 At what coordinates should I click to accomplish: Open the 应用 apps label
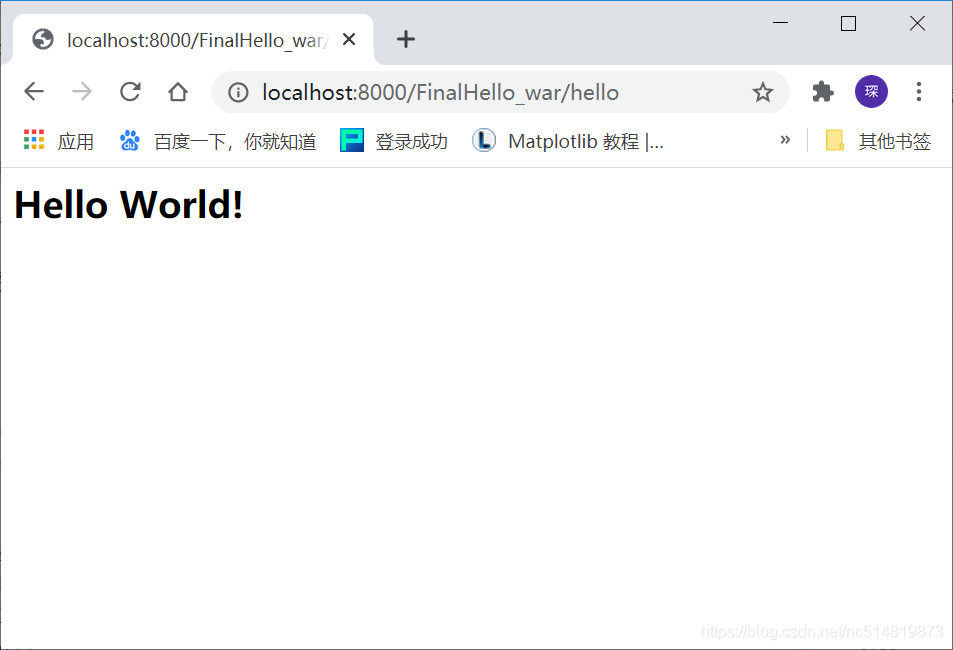coord(75,142)
